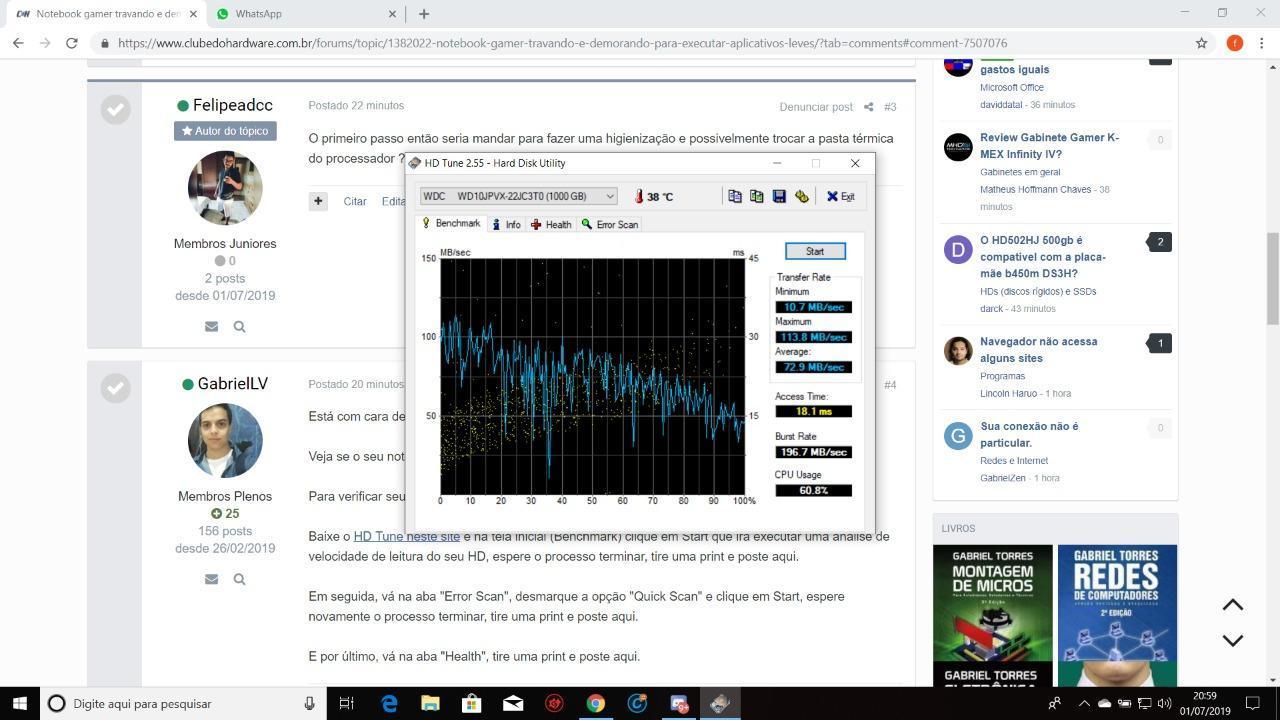Open the HD Tune neste site link
The height and width of the screenshot is (720, 1280).
tap(407, 537)
